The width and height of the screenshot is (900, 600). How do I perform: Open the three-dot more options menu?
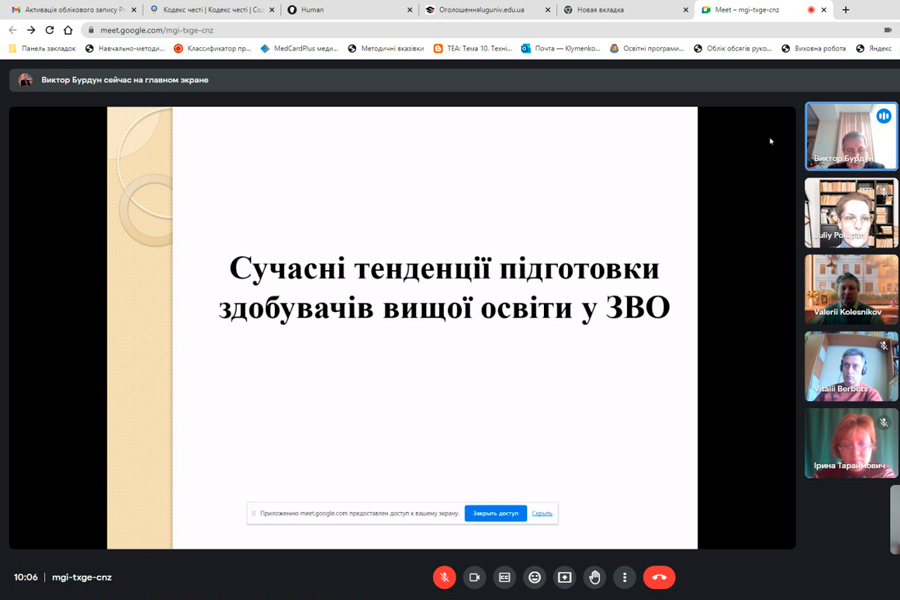(x=625, y=577)
